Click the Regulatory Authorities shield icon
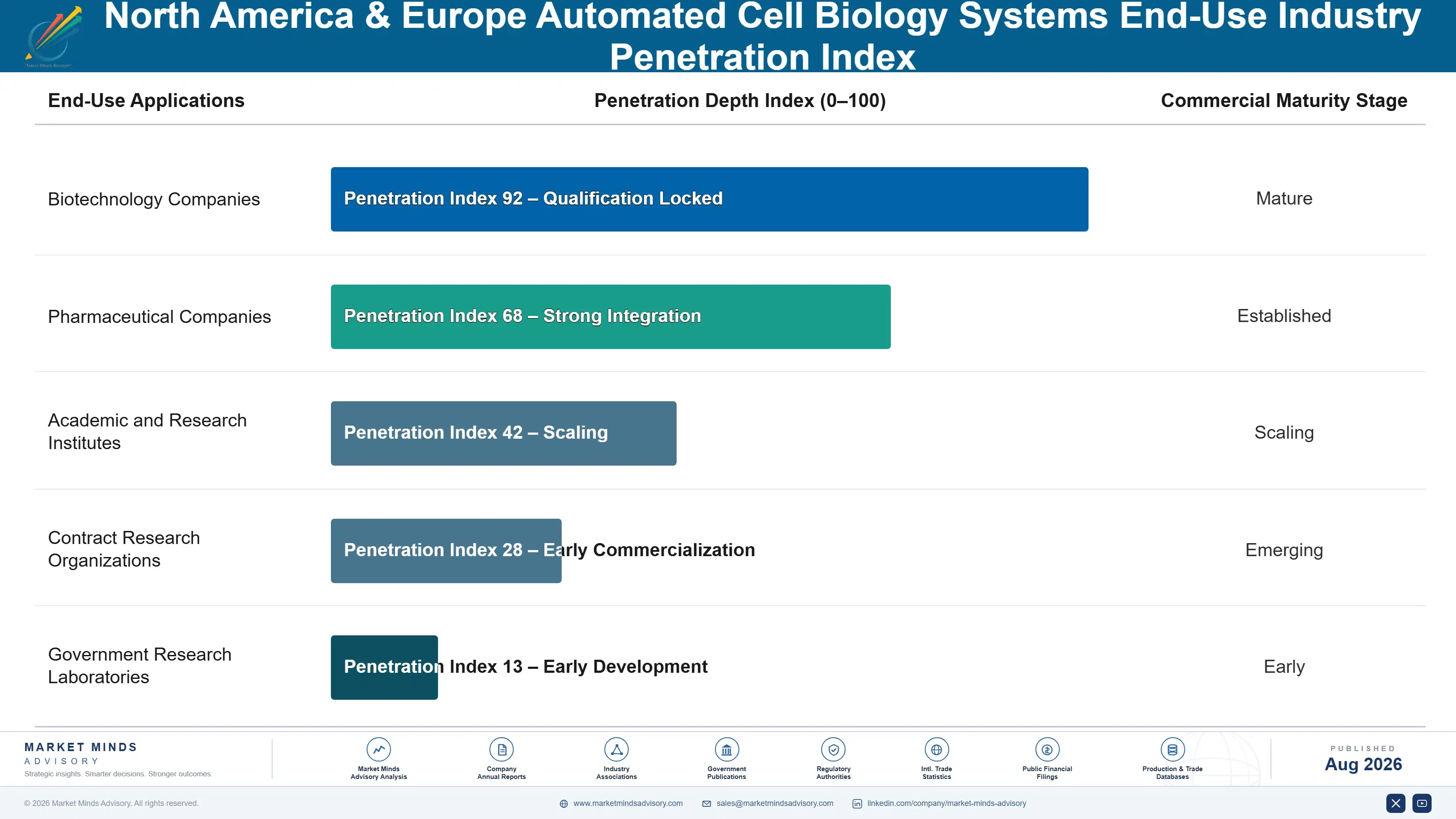Screen dimensions: 1456x819 pos(833,749)
